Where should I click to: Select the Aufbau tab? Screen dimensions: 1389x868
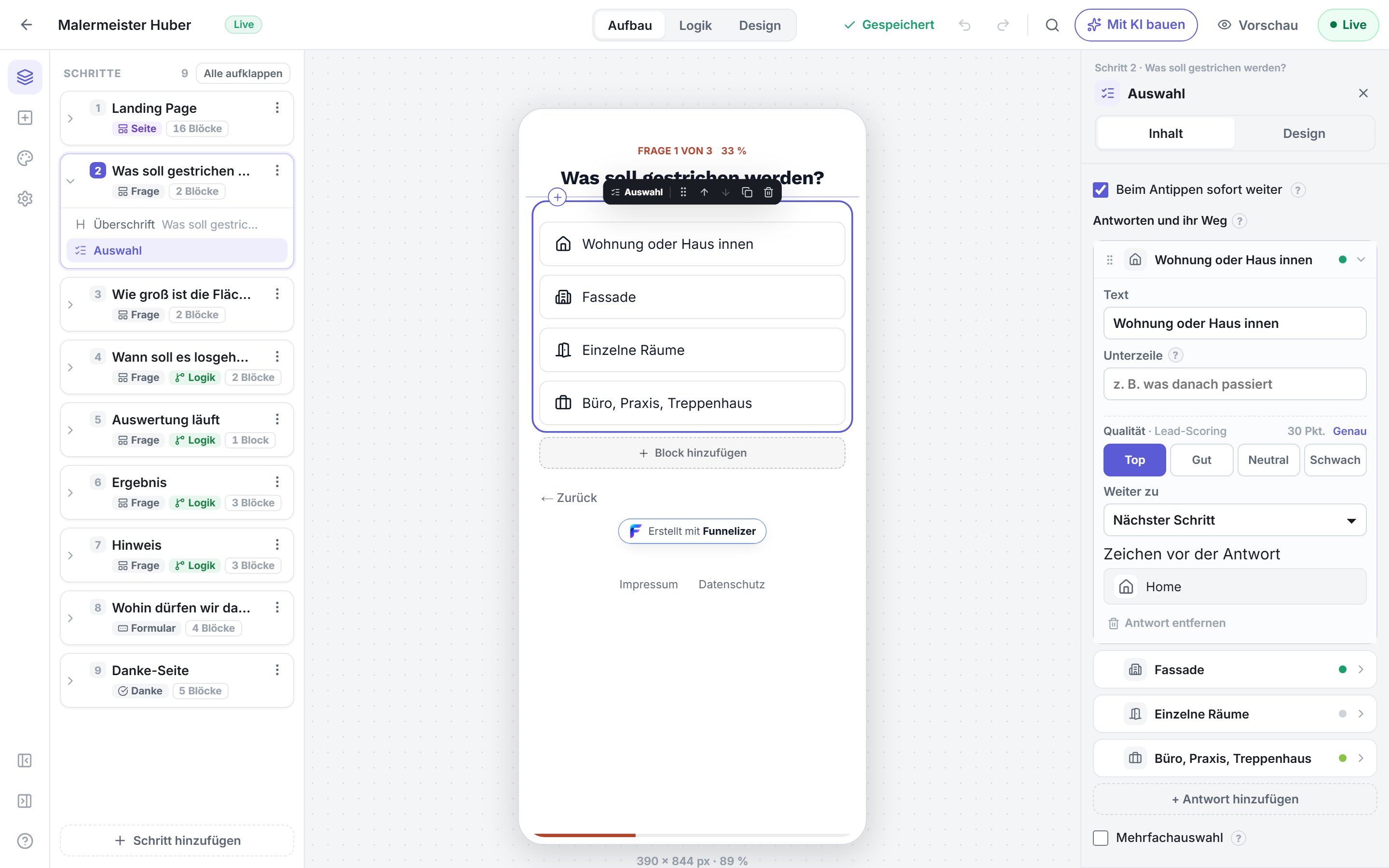630,25
